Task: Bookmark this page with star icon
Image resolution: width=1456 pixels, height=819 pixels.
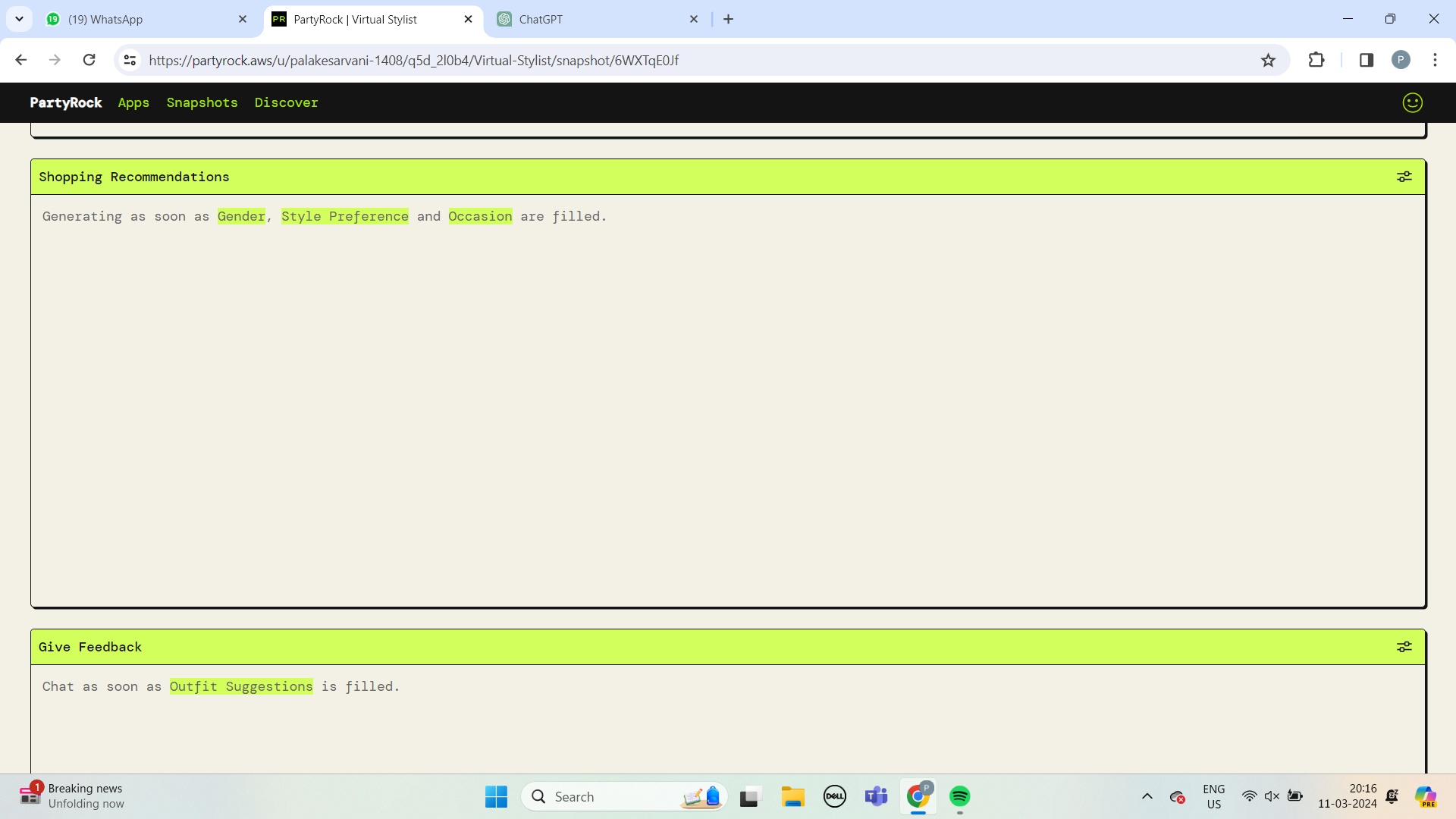Action: 1268,61
